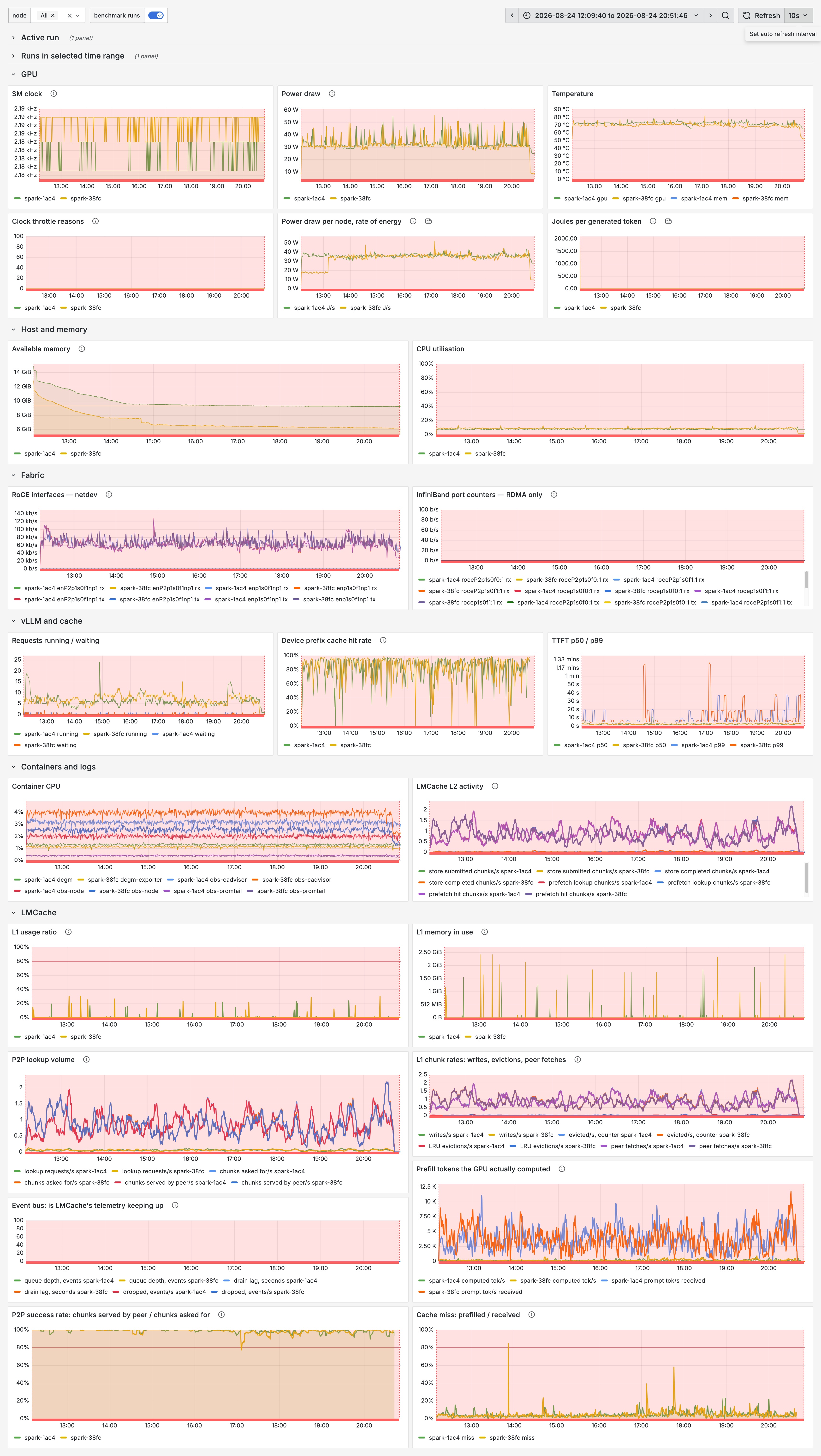Collapse the vLLM and cache section
The height and width of the screenshot is (1456, 821).
pos(51,621)
